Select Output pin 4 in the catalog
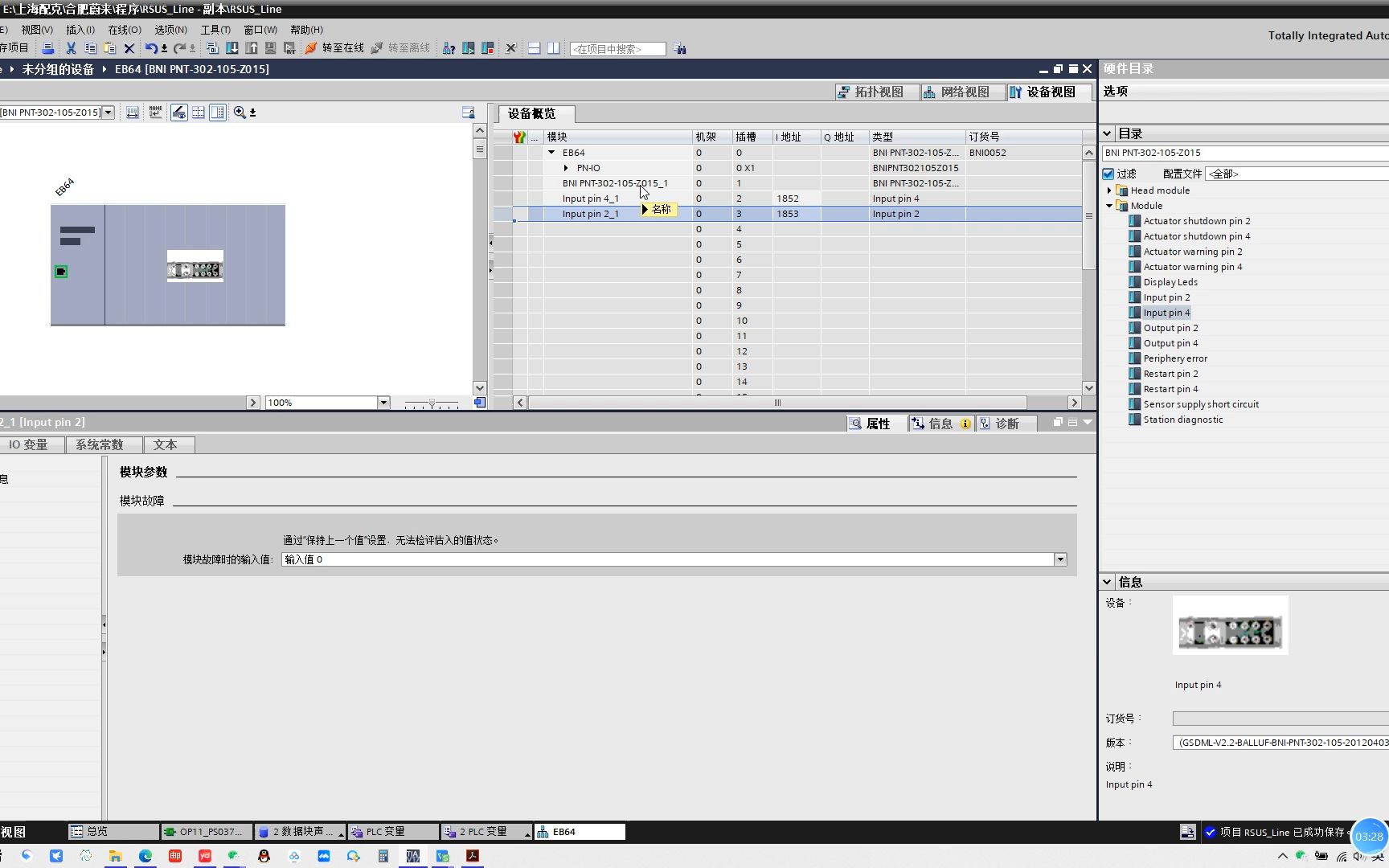1389x868 pixels. (1170, 343)
